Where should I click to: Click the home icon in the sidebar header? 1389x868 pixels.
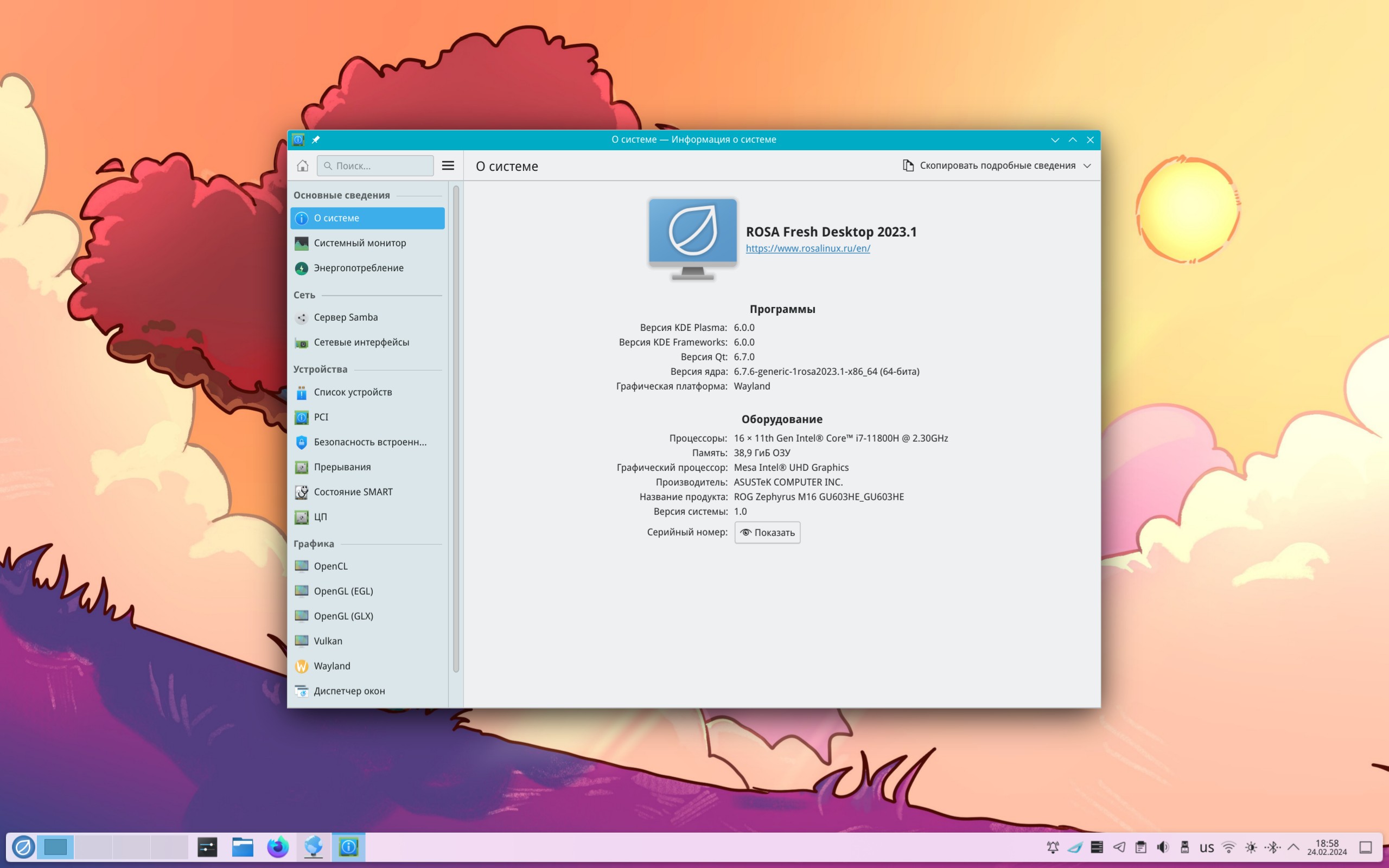pyautogui.click(x=302, y=166)
